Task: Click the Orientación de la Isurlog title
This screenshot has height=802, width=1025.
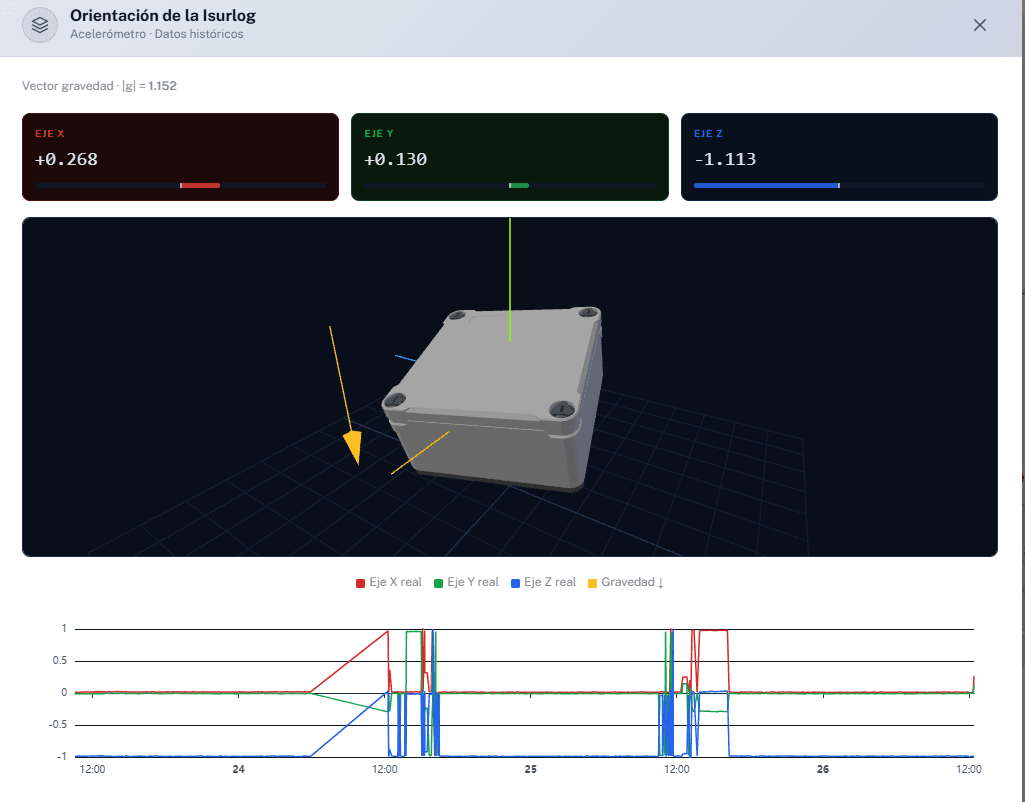Action: [163, 16]
